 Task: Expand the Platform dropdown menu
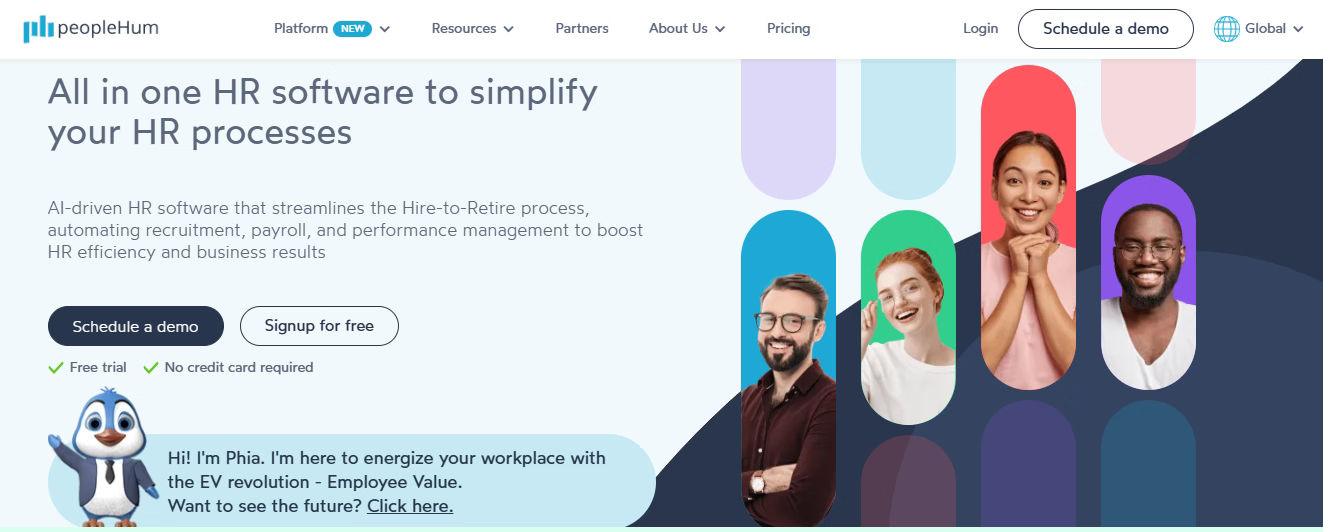[332, 29]
